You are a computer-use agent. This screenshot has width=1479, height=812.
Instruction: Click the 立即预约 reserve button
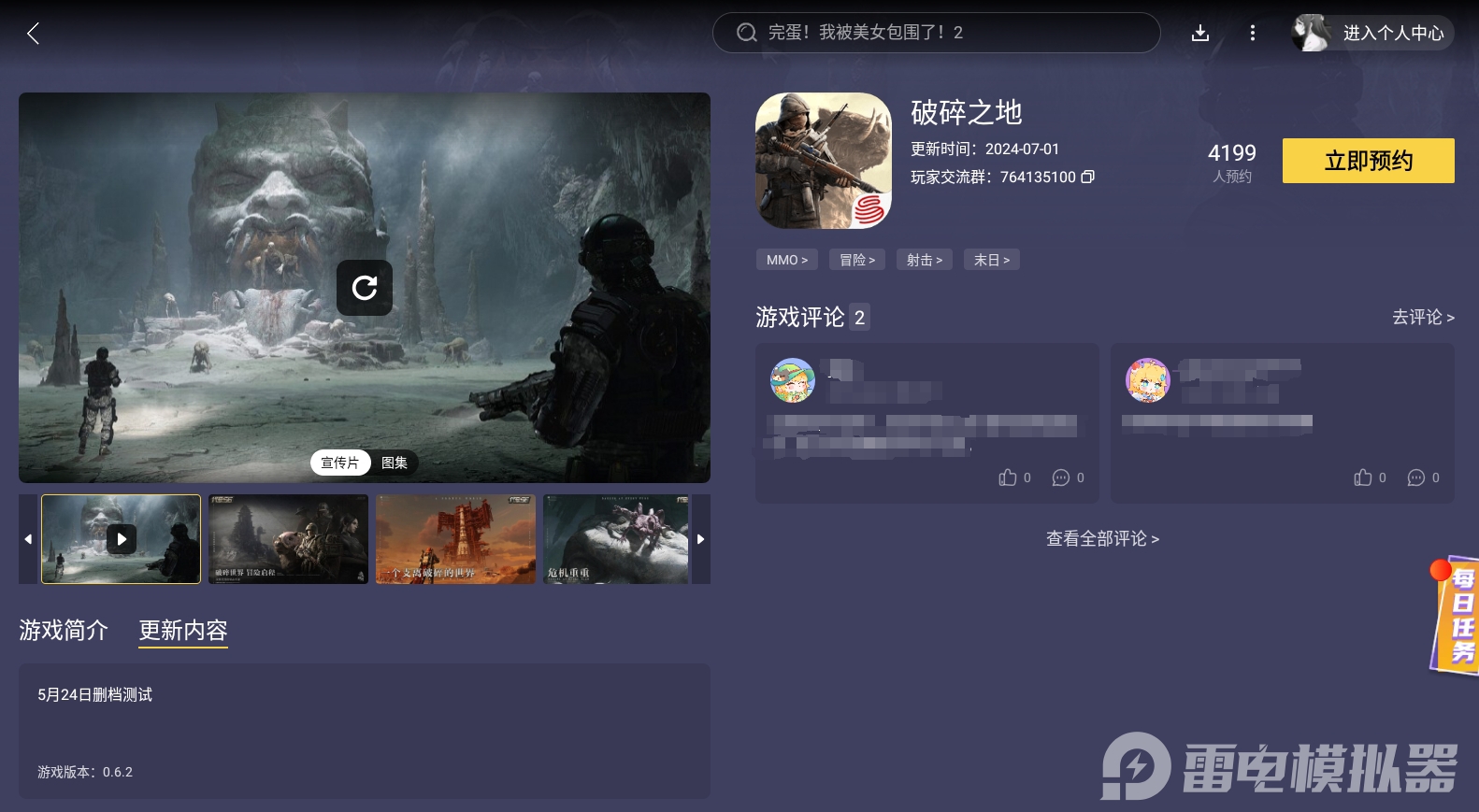[1369, 161]
